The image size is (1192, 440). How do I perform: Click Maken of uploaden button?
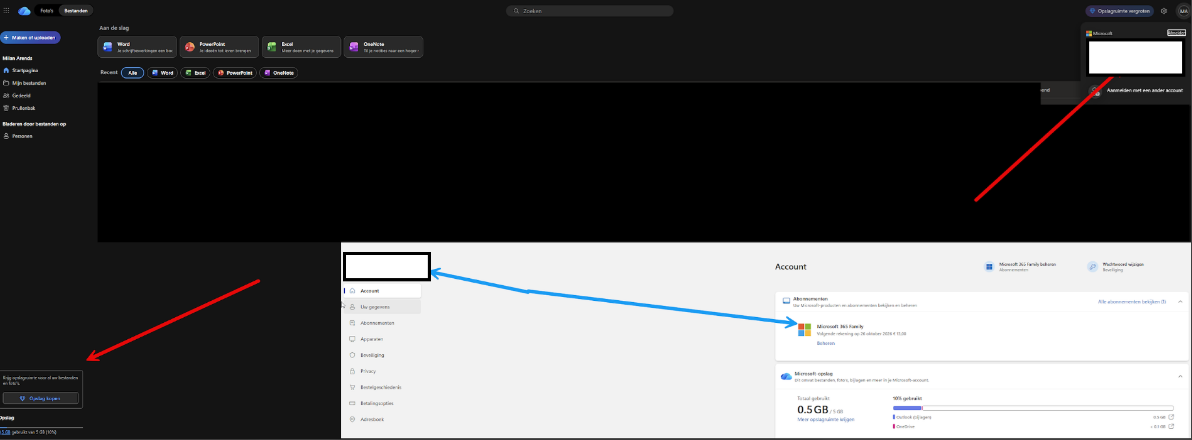coord(30,37)
